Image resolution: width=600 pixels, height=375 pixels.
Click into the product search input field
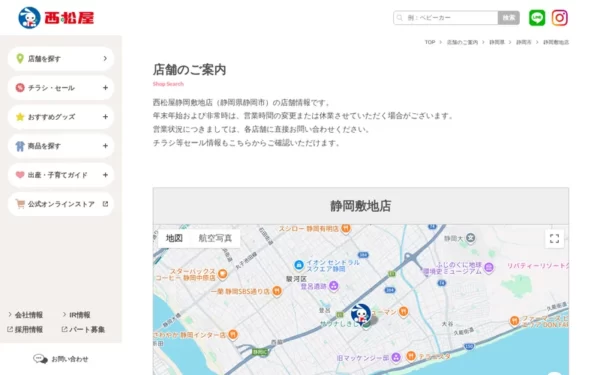pyautogui.click(x=446, y=18)
